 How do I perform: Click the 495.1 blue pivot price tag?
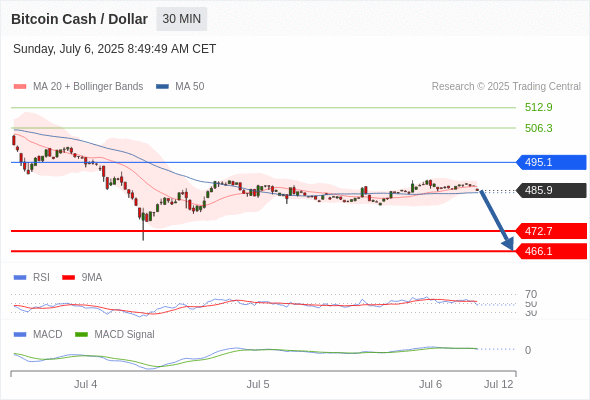551,162
